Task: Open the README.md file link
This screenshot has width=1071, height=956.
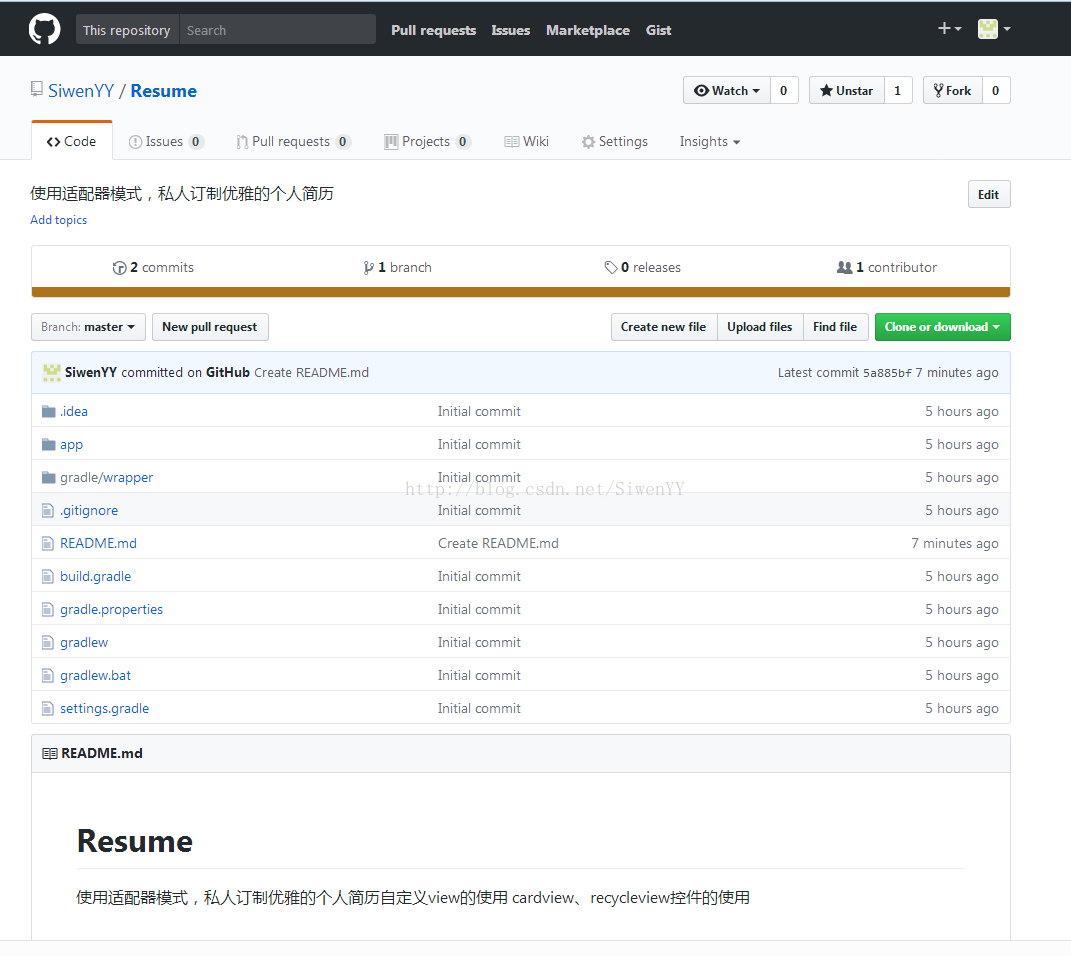Action: click(x=98, y=544)
